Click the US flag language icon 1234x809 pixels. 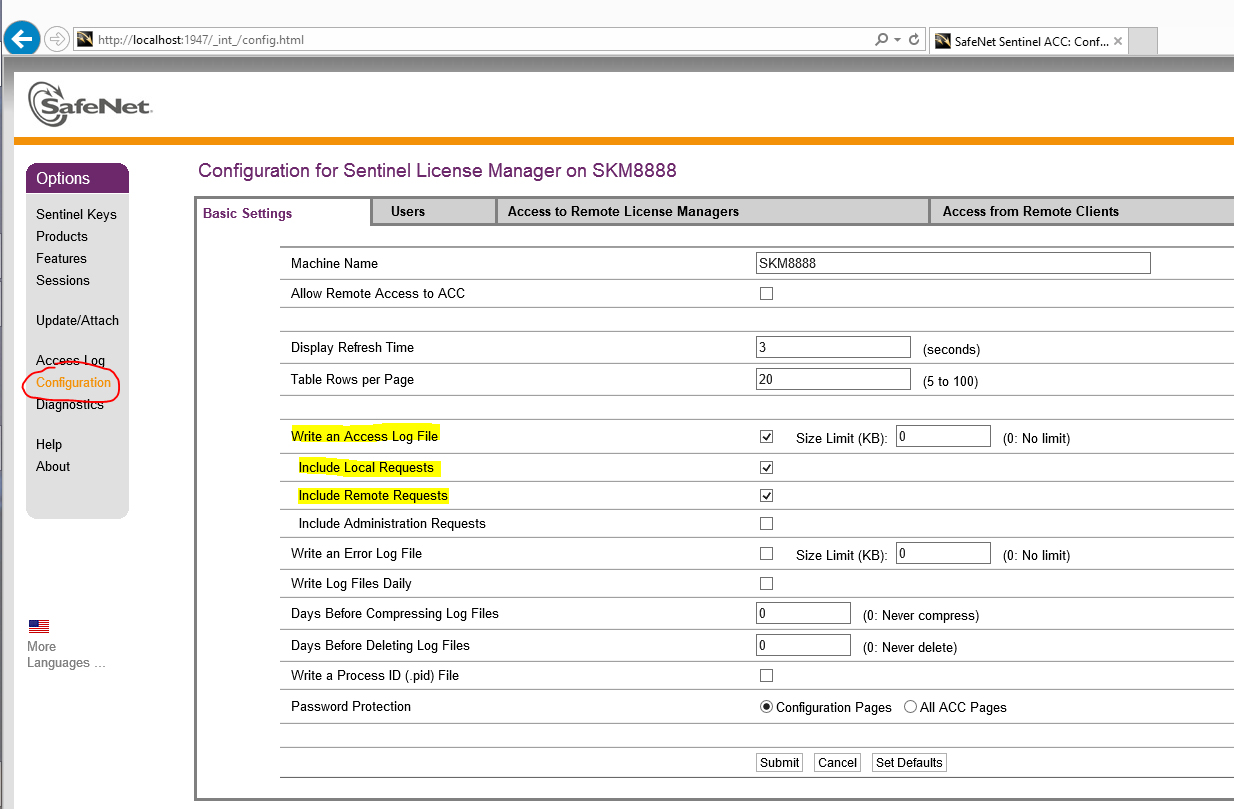39,627
